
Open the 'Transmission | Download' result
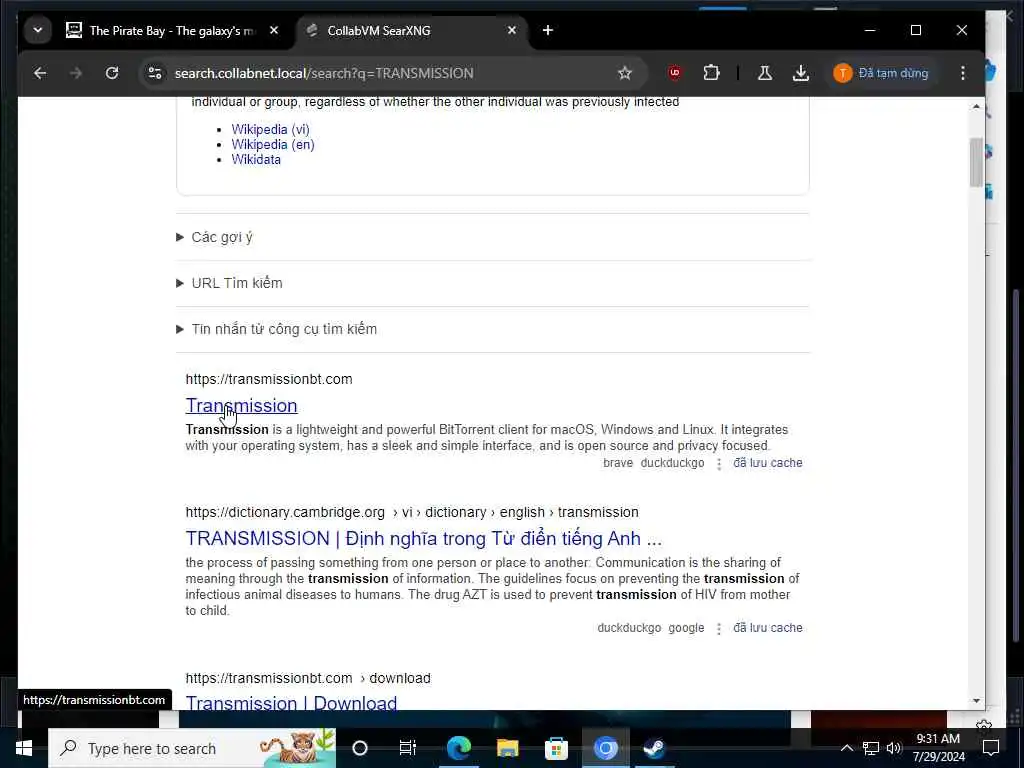pyautogui.click(x=291, y=703)
